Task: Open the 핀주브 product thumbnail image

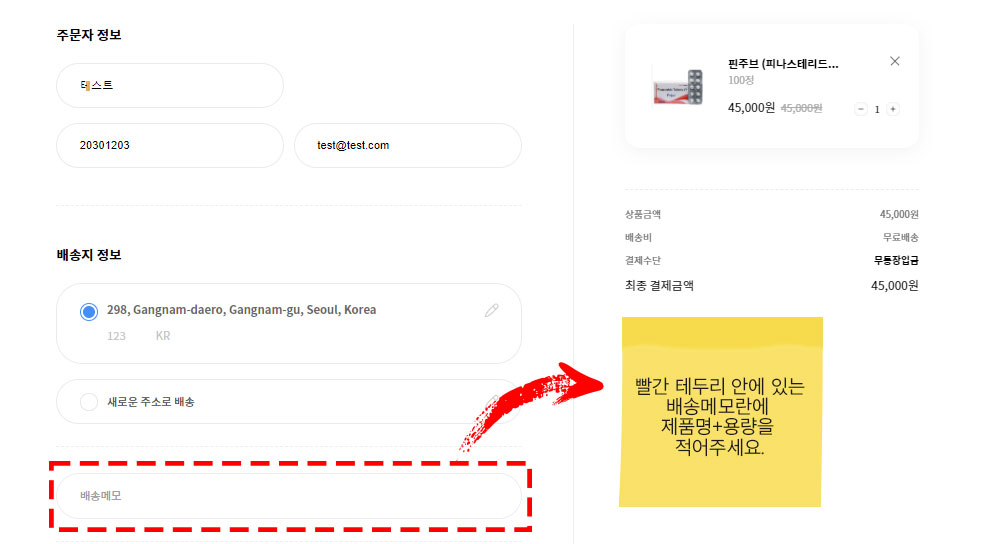Action: click(x=678, y=87)
